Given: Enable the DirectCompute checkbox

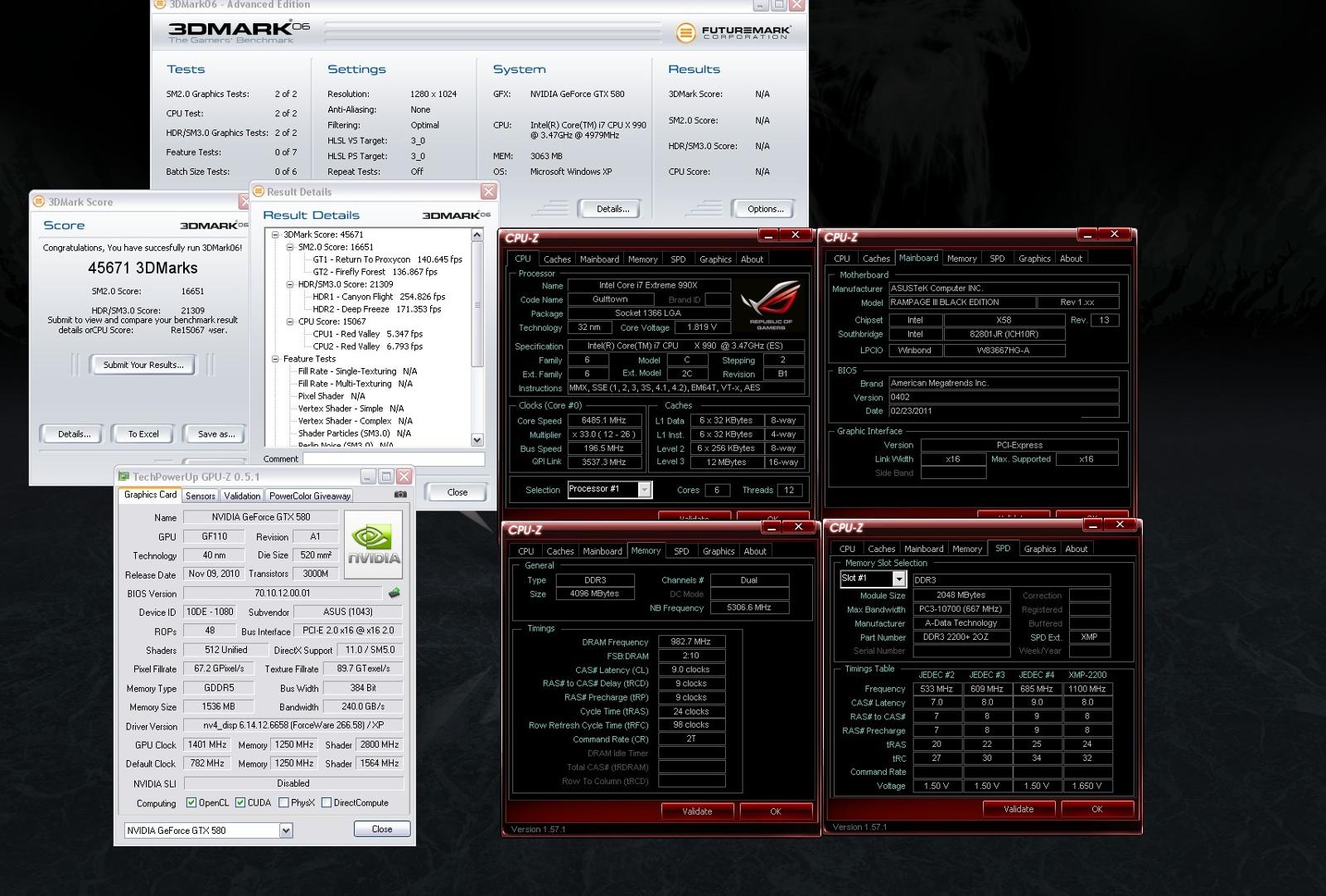Looking at the screenshot, I should coord(327,802).
